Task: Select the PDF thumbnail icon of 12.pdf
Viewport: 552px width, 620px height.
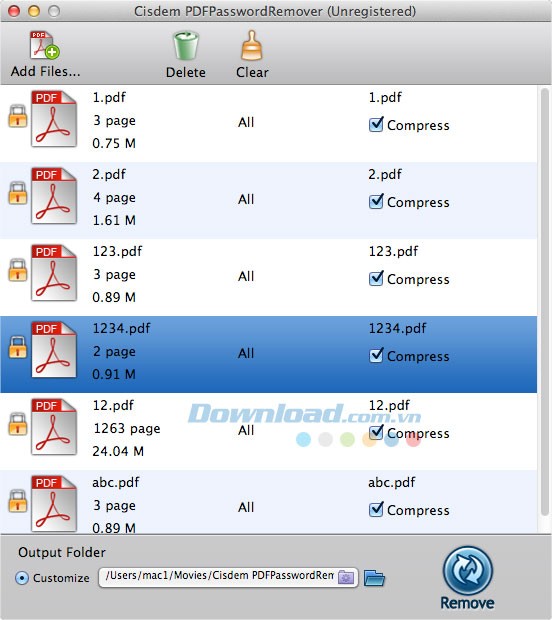Action: coord(54,427)
